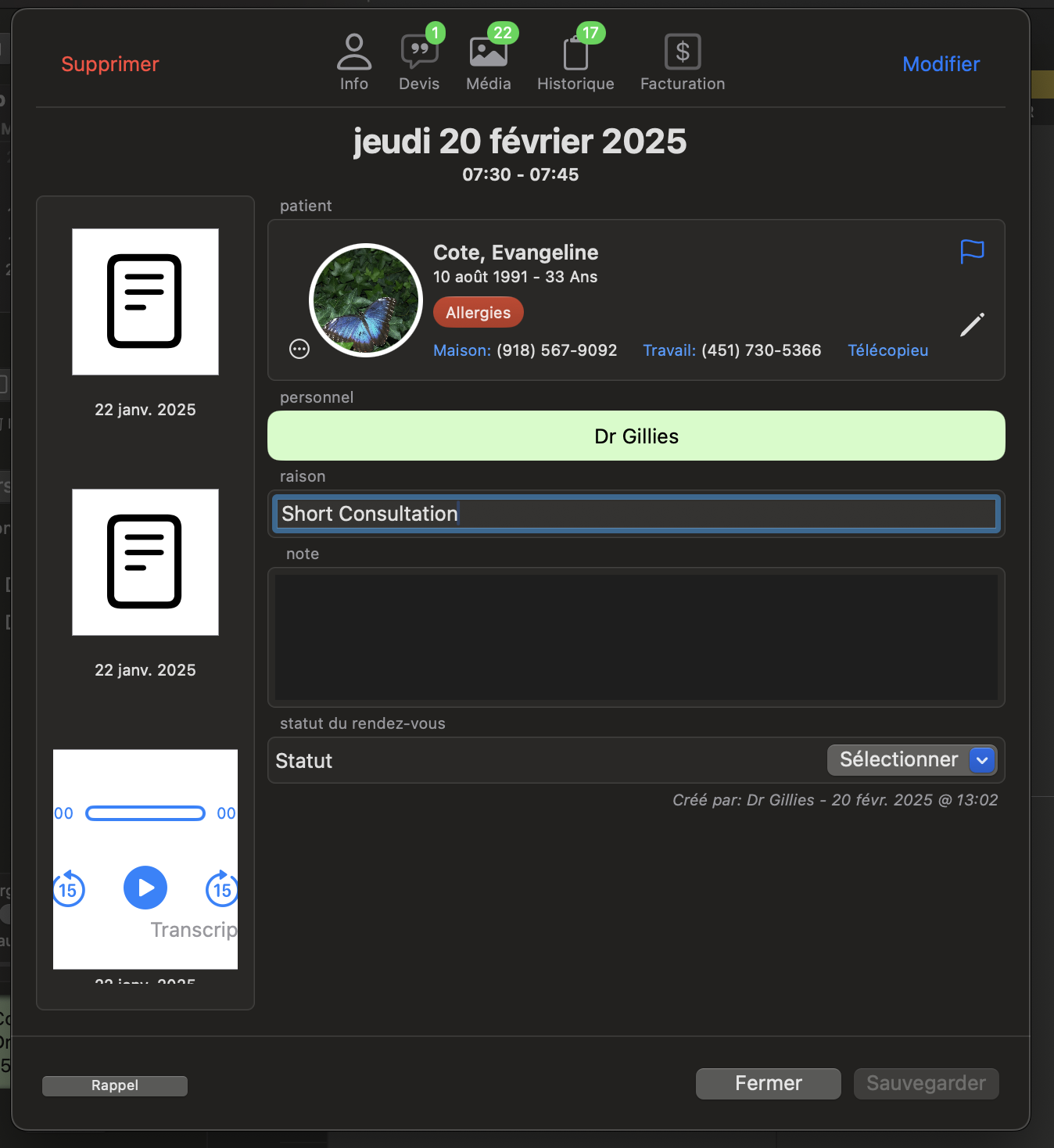Click the Créé par: Dr Gillies text
This screenshot has width=1054, height=1148.
coord(835,800)
